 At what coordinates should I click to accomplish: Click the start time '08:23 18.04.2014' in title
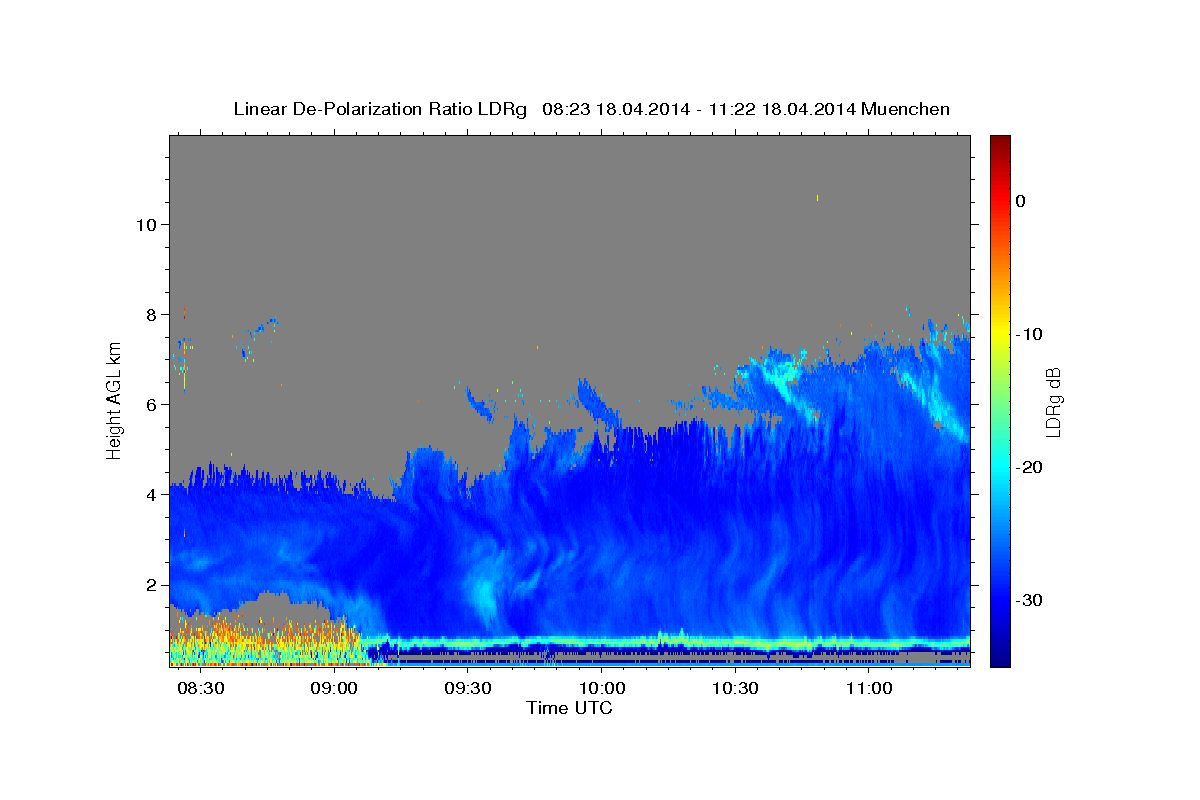pos(616,109)
